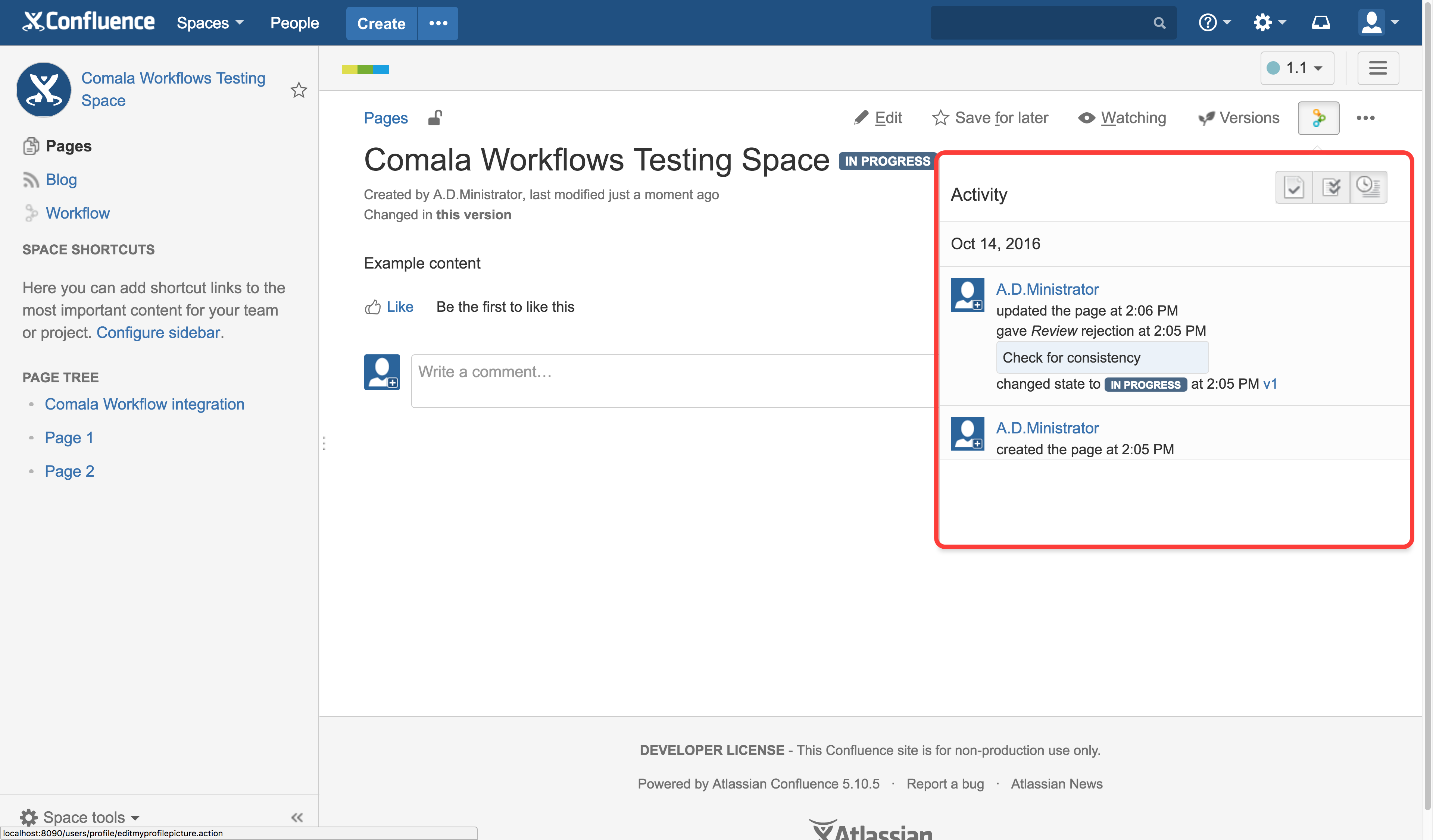Click the 'Check for consistency' note
Image resolution: width=1433 pixels, height=840 pixels.
pyautogui.click(x=1102, y=357)
